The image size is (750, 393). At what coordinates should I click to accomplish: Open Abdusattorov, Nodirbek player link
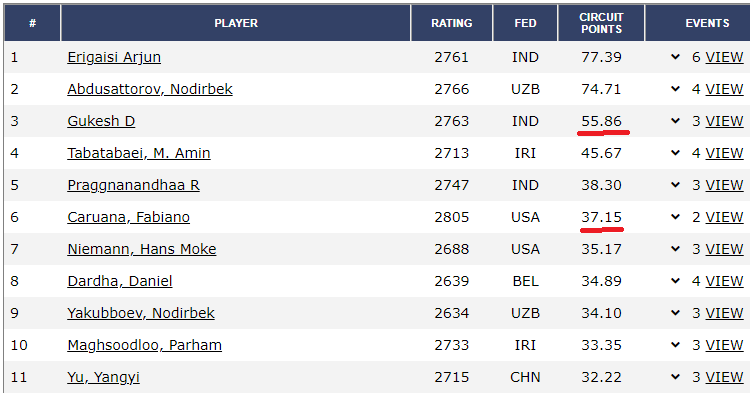tap(150, 89)
